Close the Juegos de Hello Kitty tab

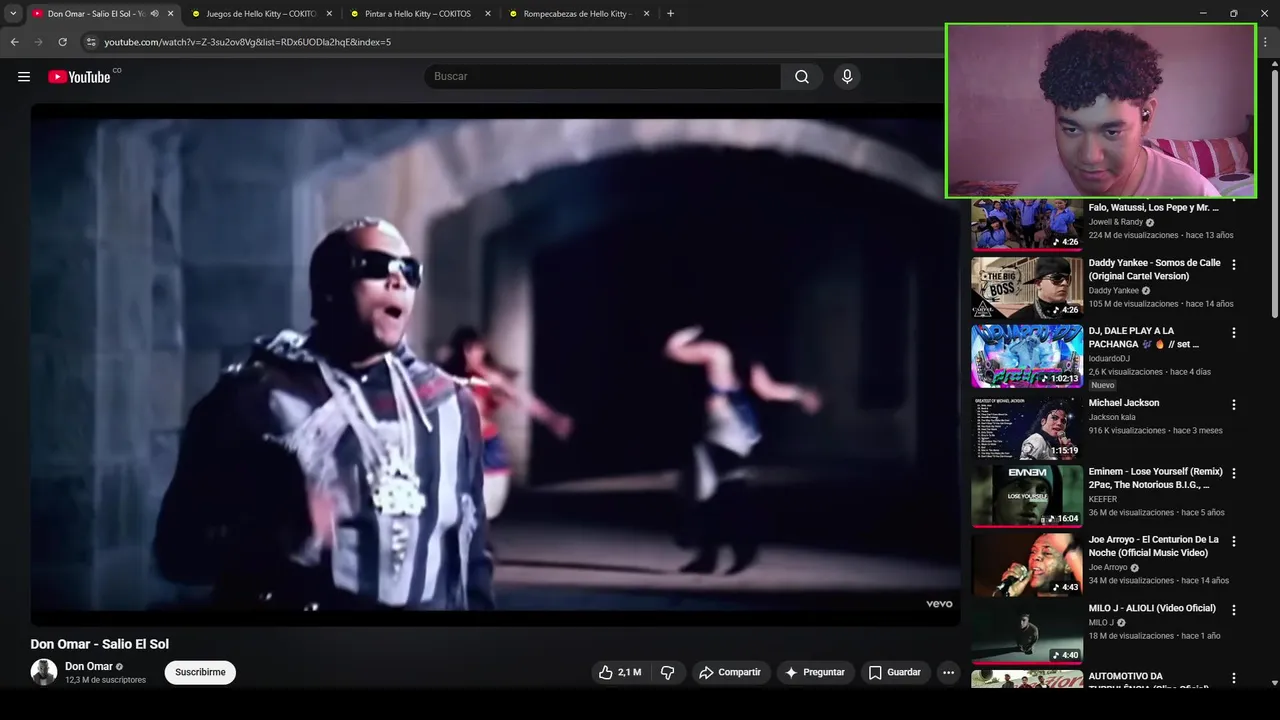[329, 14]
